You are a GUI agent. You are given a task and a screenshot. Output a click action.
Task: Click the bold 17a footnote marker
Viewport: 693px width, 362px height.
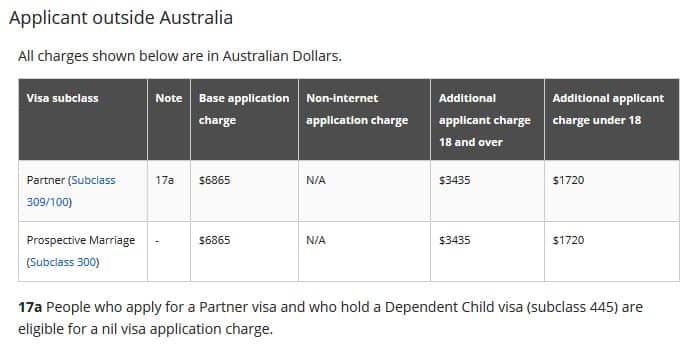[x=30, y=307]
